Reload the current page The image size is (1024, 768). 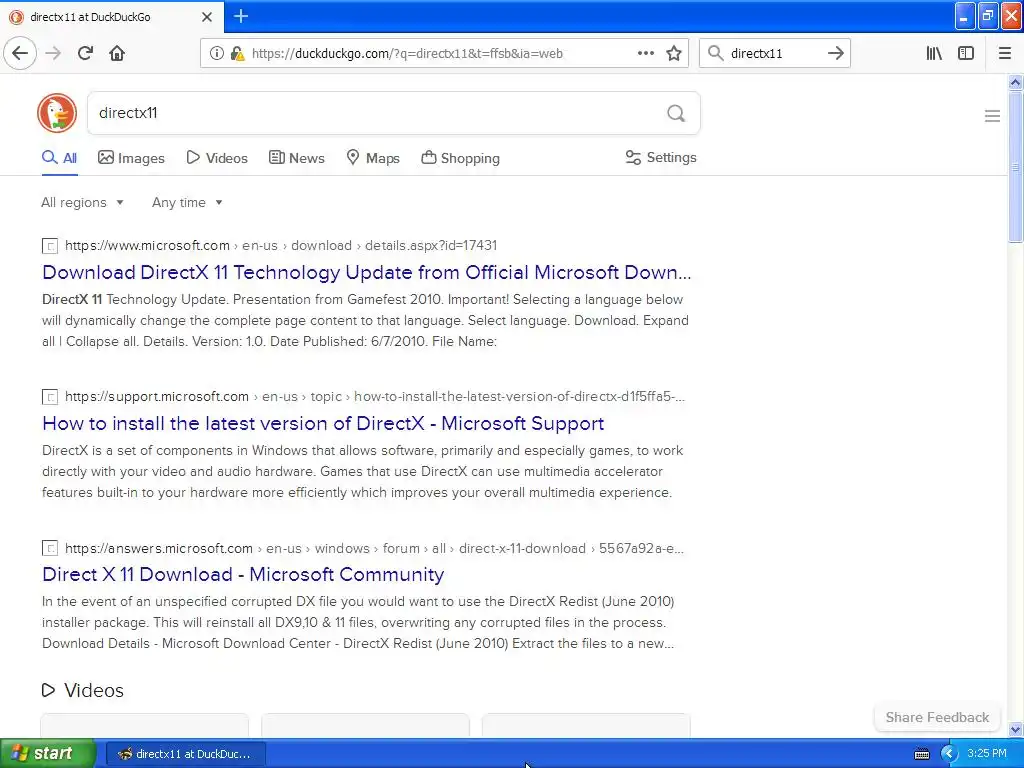coord(85,53)
